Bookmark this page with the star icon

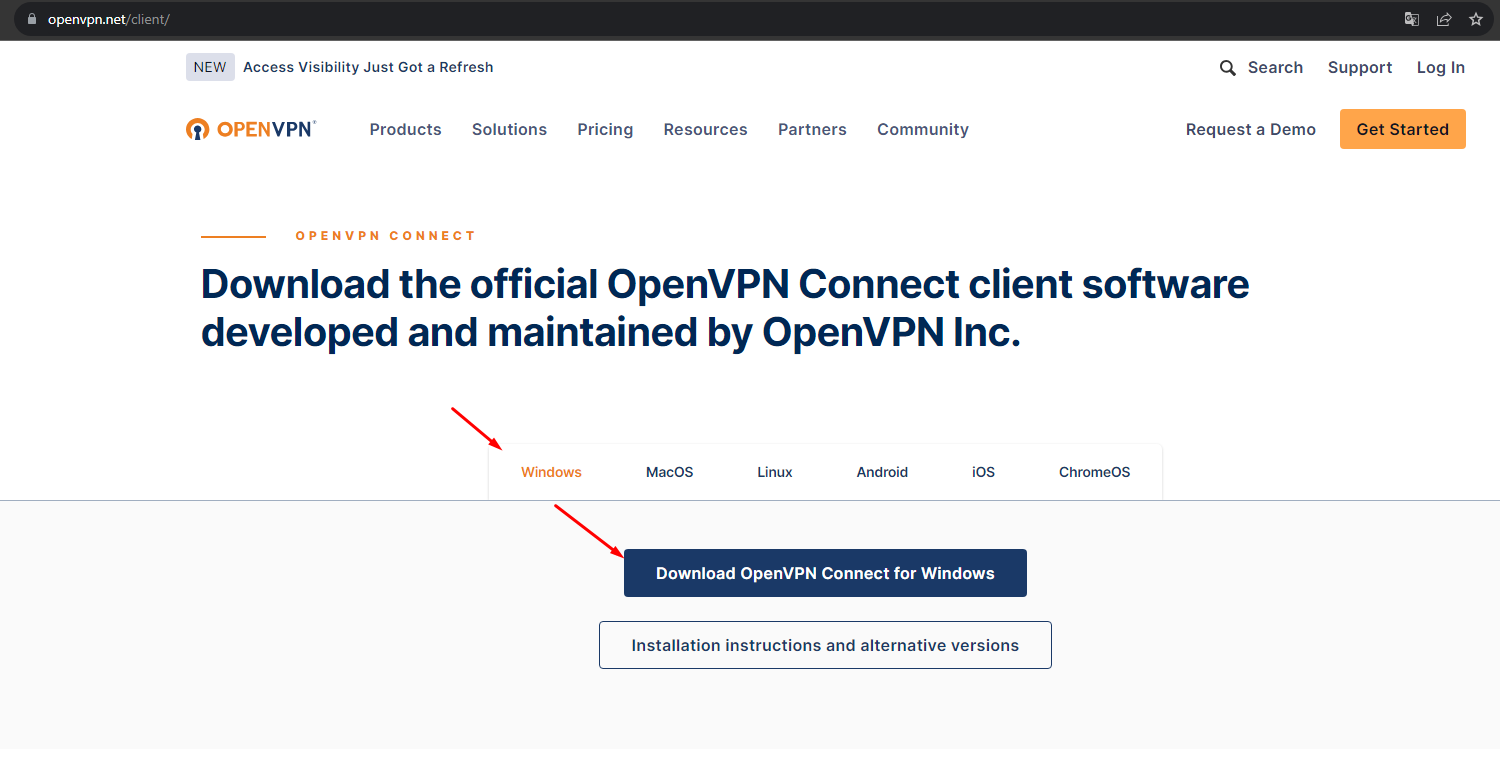point(1475,19)
